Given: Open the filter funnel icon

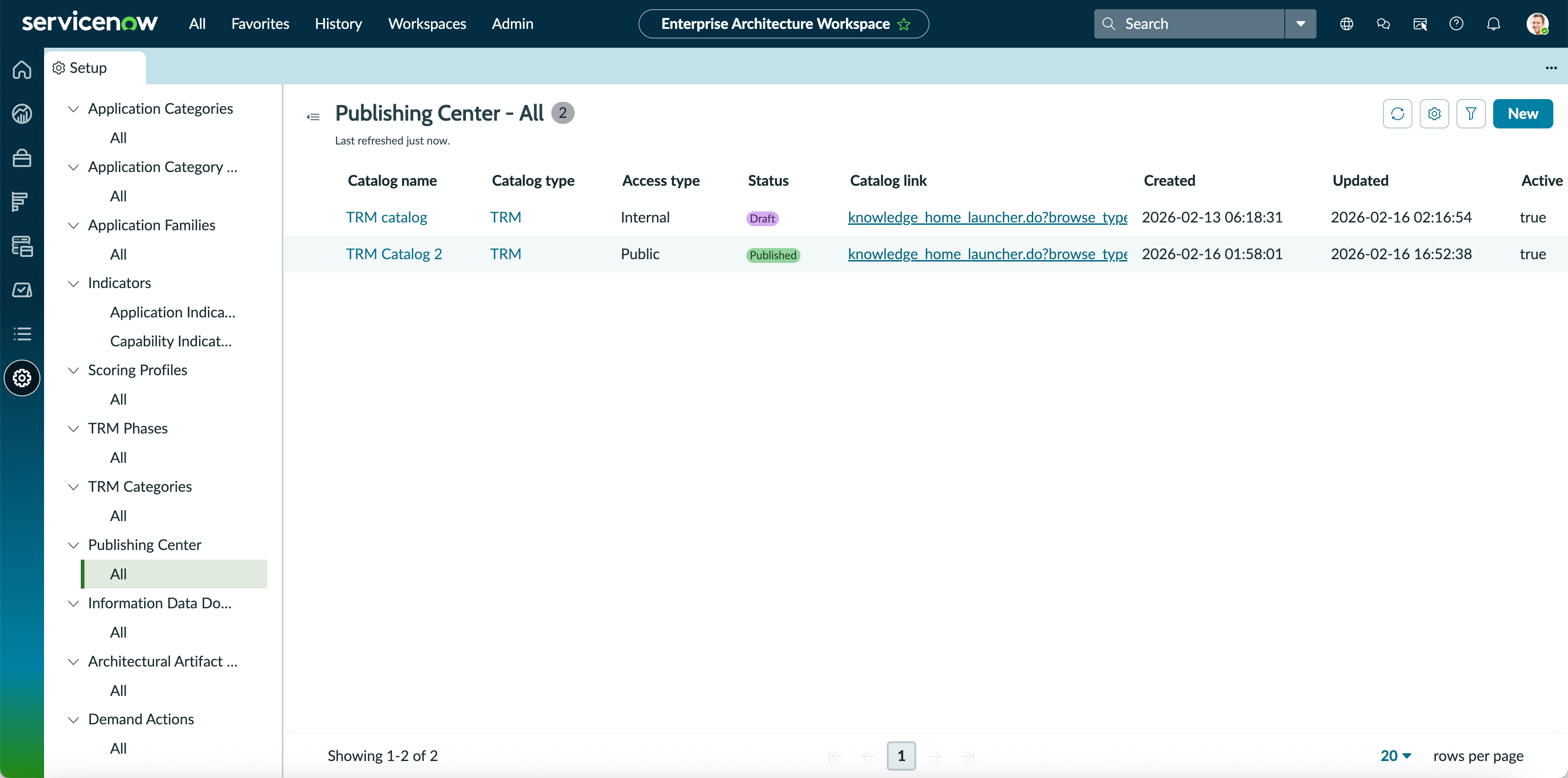Looking at the screenshot, I should pyautogui.click(x=1471, y=114).
